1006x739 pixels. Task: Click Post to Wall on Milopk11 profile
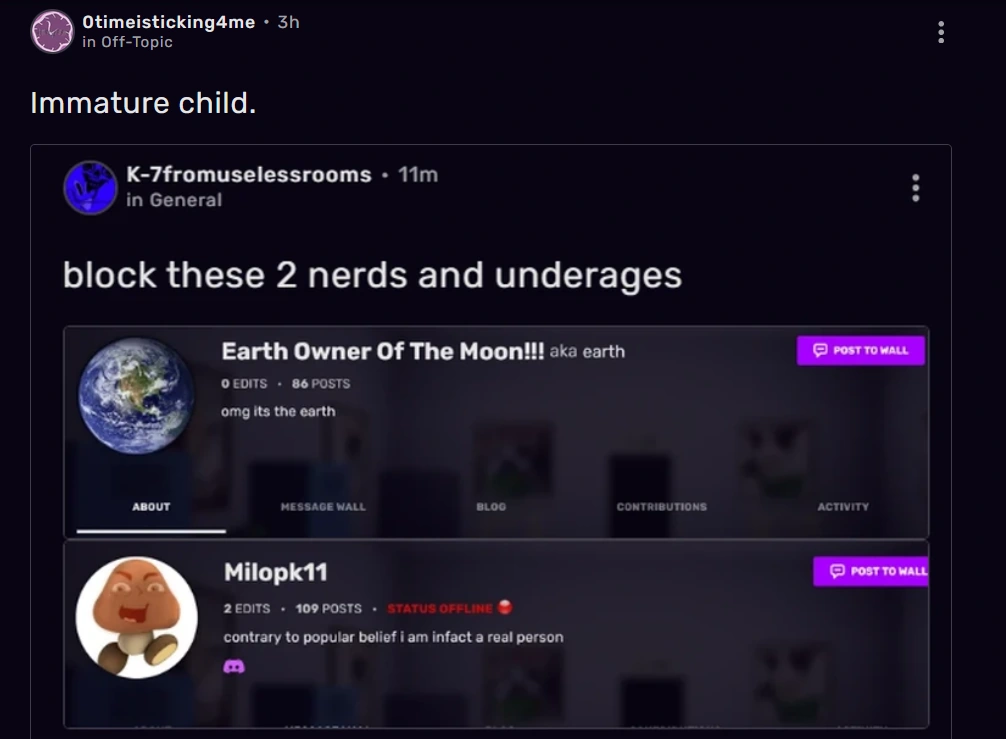click(x=871, y=571)
